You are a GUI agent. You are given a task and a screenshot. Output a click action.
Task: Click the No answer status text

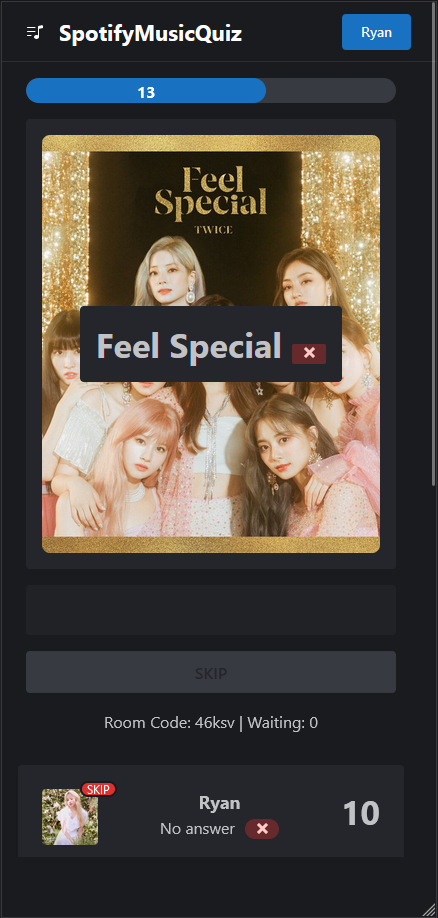point(197,828)
